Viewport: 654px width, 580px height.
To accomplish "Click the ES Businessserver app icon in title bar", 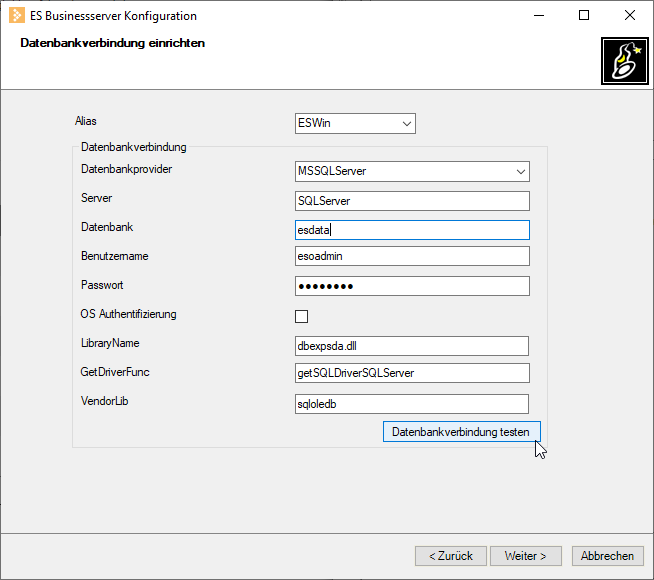I will point(17,15).
